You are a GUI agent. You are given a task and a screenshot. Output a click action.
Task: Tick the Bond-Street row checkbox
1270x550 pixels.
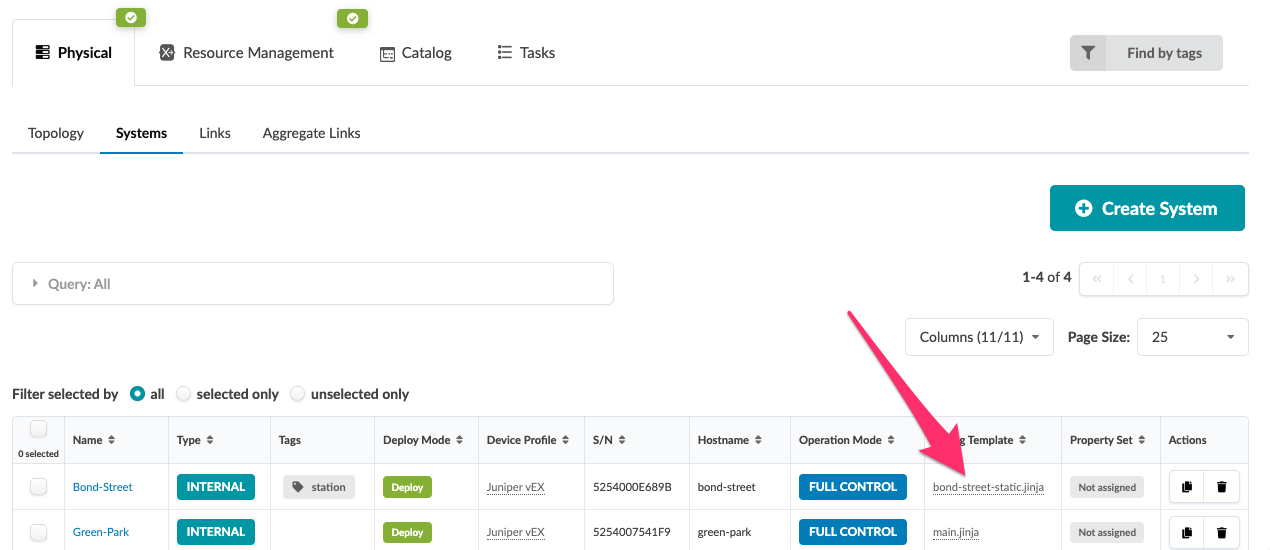(38, 487)
